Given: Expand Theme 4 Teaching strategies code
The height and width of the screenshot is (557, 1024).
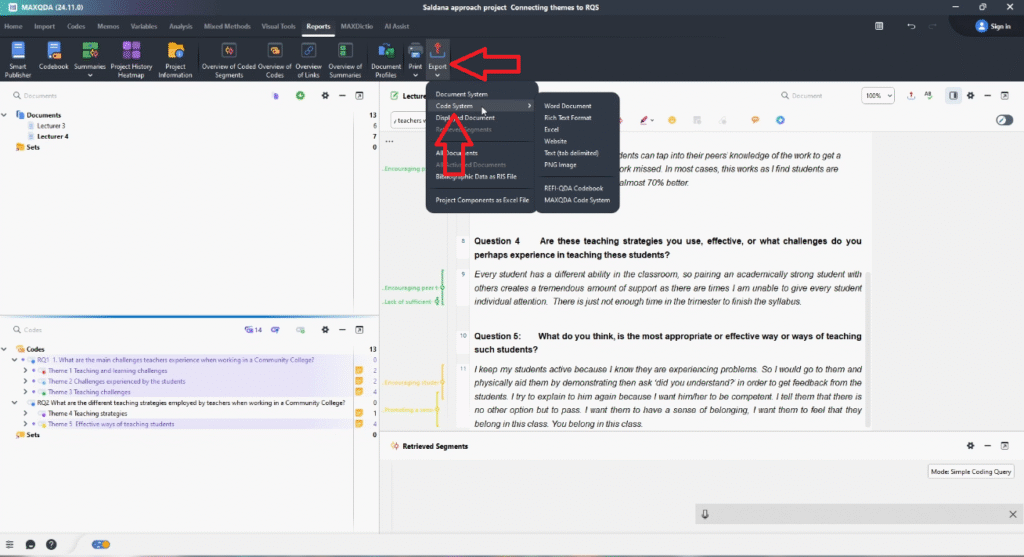Looking at the screenshot, I should pos(25,413).
